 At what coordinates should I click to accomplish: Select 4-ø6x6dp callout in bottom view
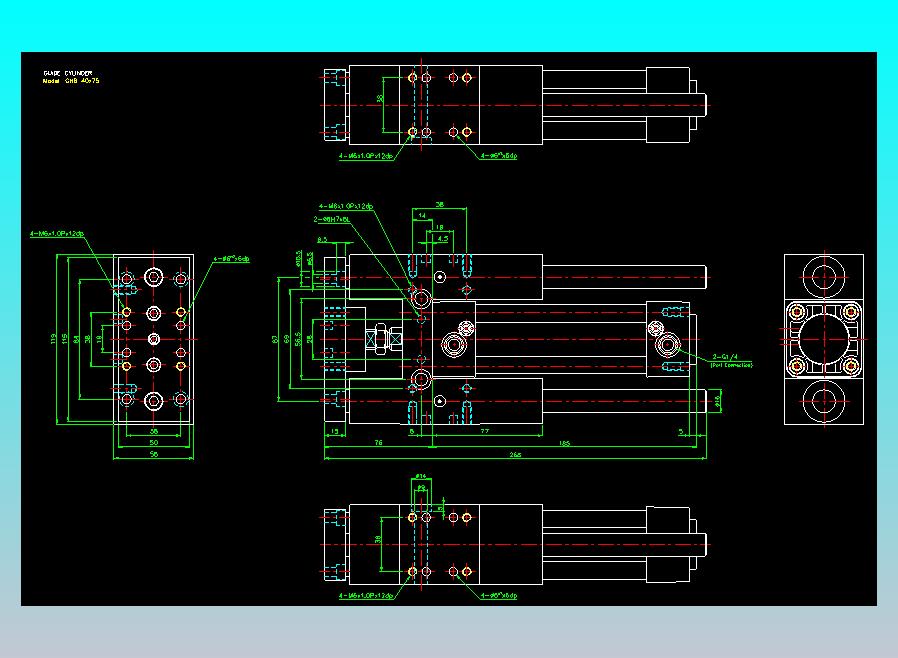coord(498,596)
